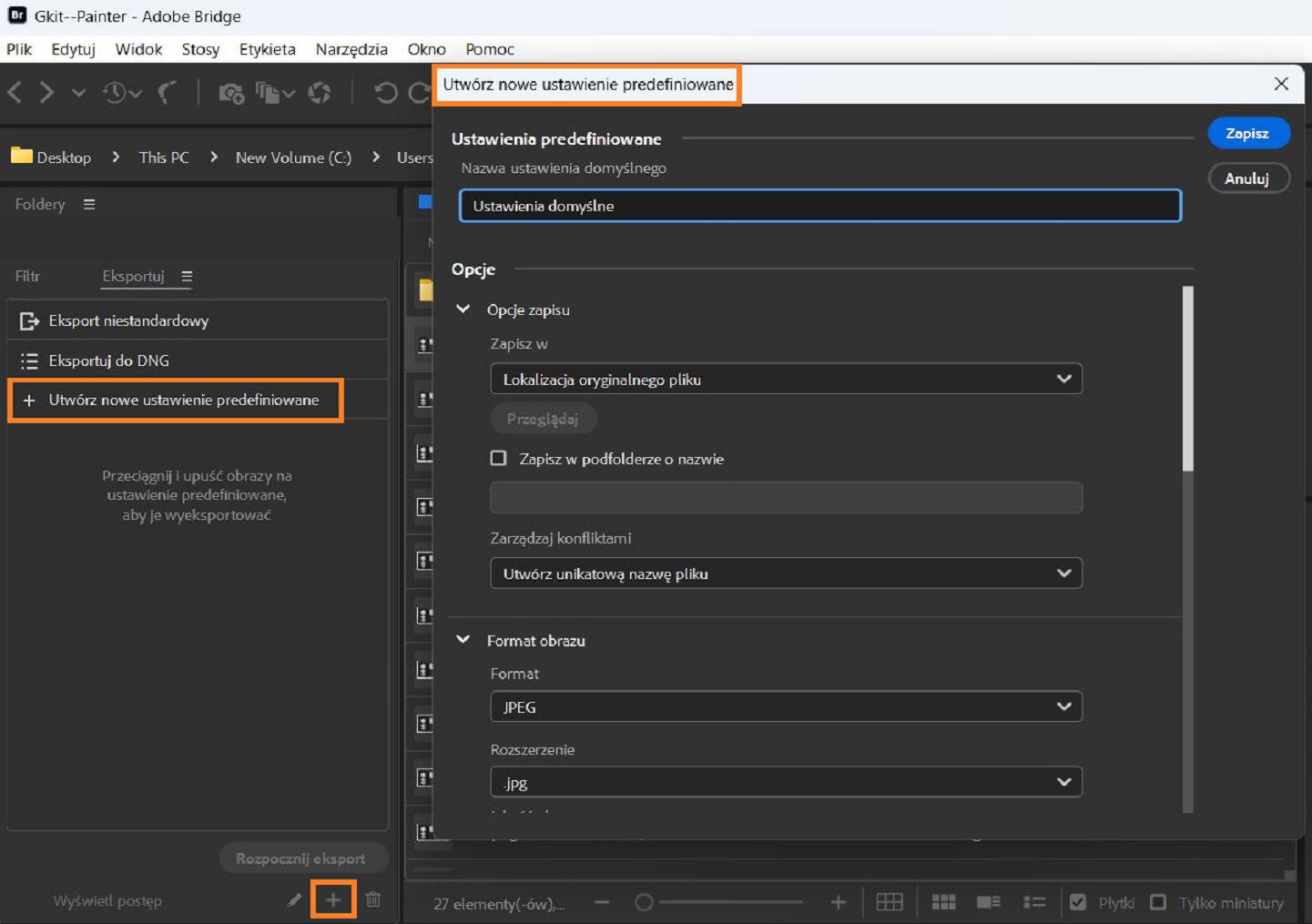Viewport: 1312px width, 924px height.
Task: Enable Zapisz w podfolderze o nazwie checkbox
Action: (498, 458)
